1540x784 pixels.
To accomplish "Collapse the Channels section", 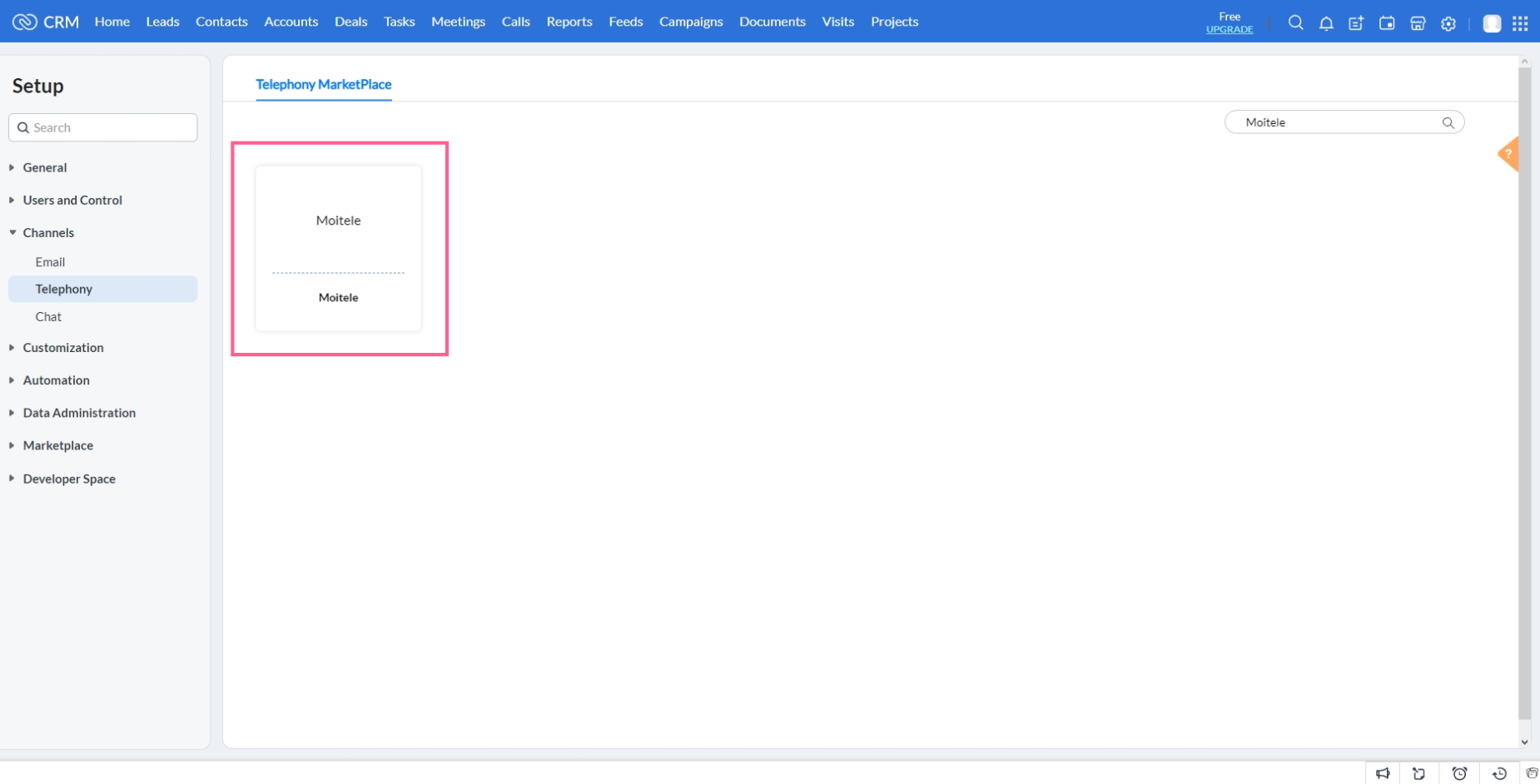I will pyautogui.click(x=48, y=232).
